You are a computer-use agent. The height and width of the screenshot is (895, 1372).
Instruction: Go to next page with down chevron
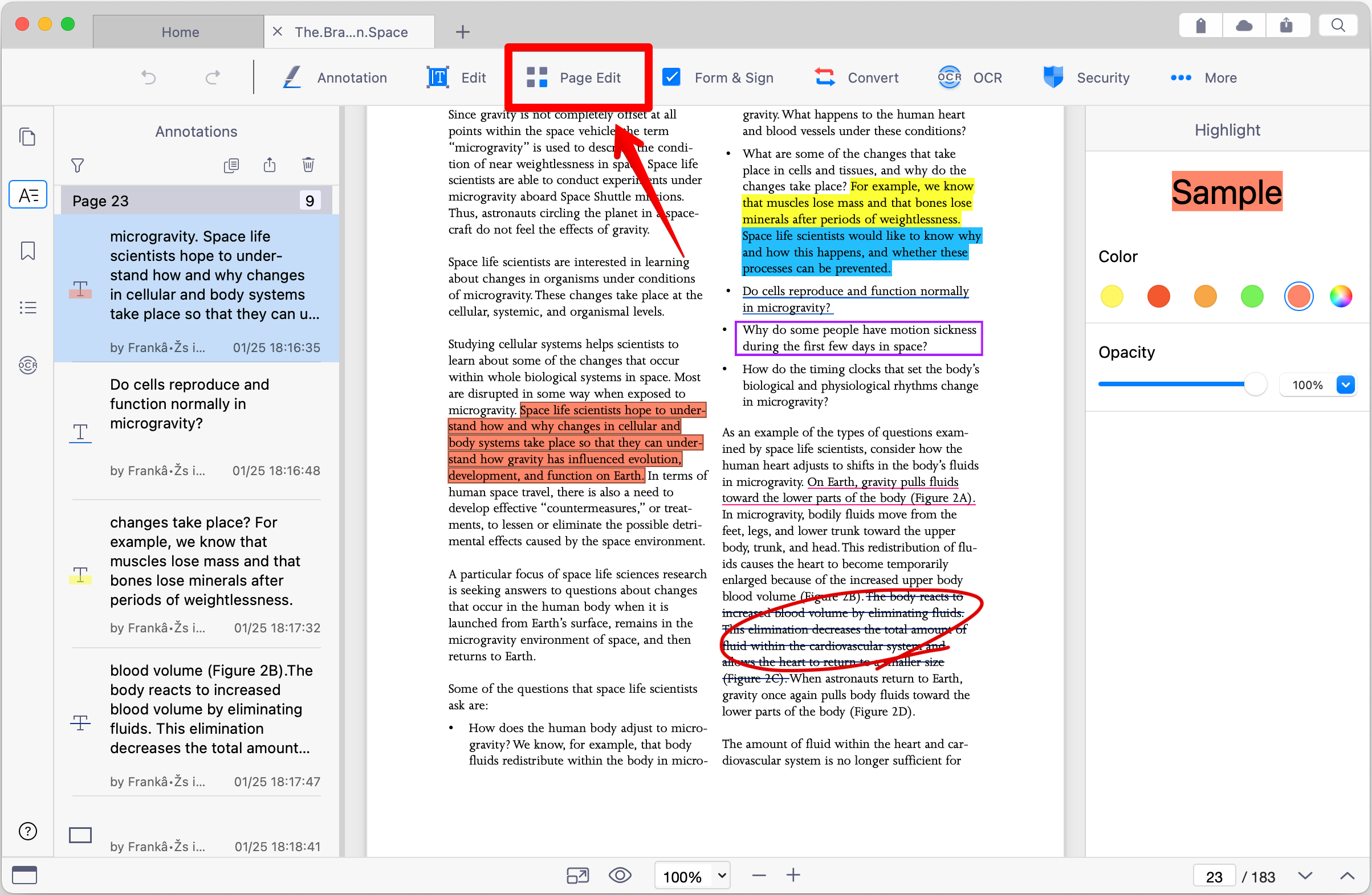(1305, 876)
